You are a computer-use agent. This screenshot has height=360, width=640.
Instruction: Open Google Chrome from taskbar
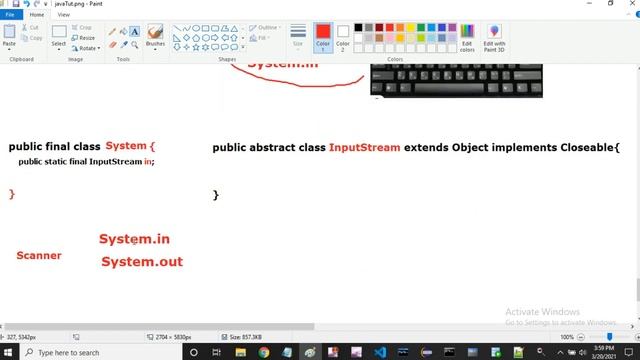pos(264,352)
